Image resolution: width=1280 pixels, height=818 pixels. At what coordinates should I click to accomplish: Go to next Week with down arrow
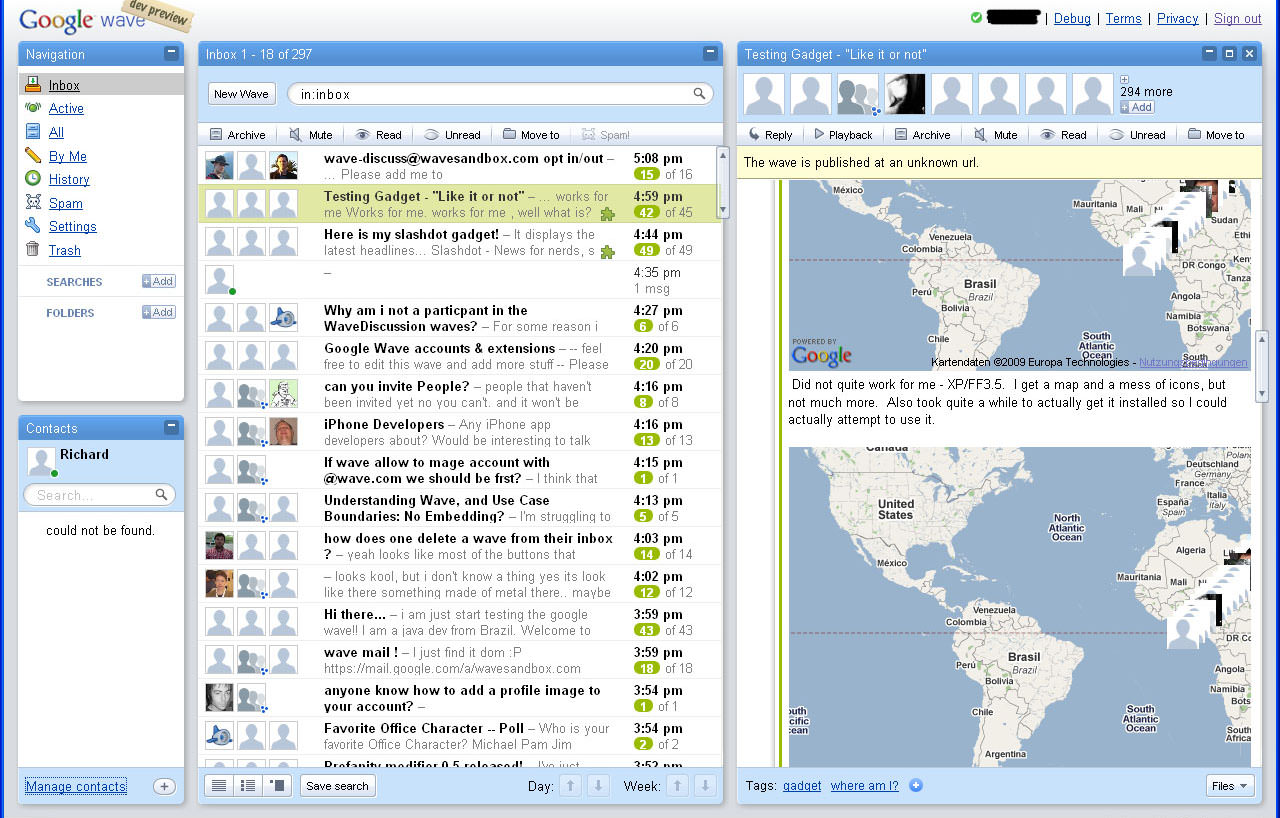coord(705,786)
